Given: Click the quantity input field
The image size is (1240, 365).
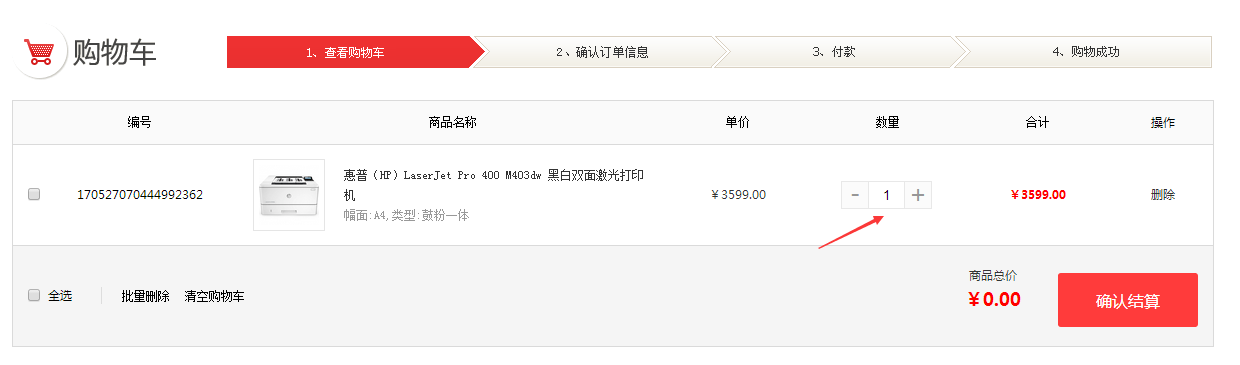Looking at the screenshot, I should (886, 195).
